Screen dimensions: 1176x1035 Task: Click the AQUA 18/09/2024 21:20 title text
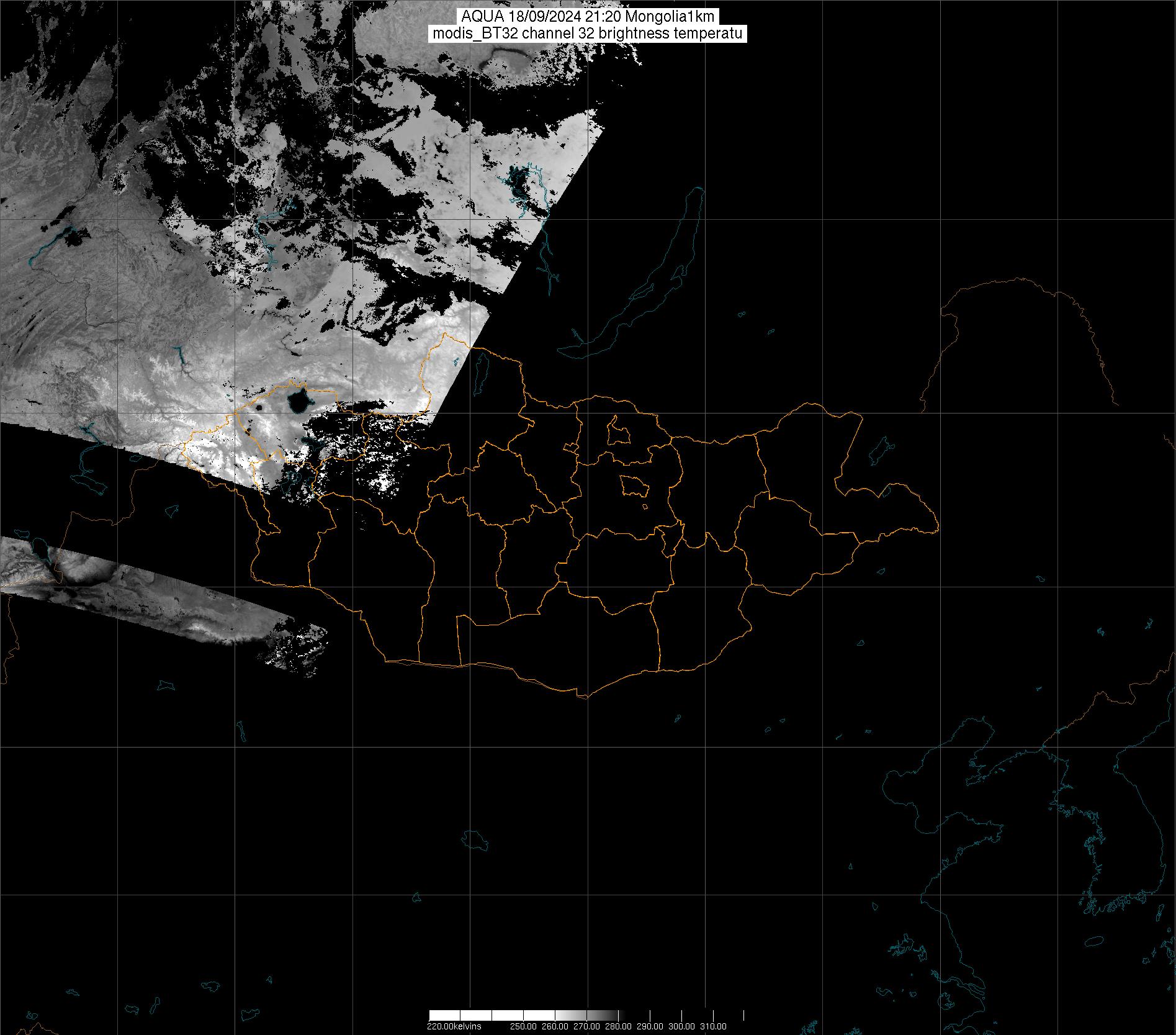pos(587,17)
